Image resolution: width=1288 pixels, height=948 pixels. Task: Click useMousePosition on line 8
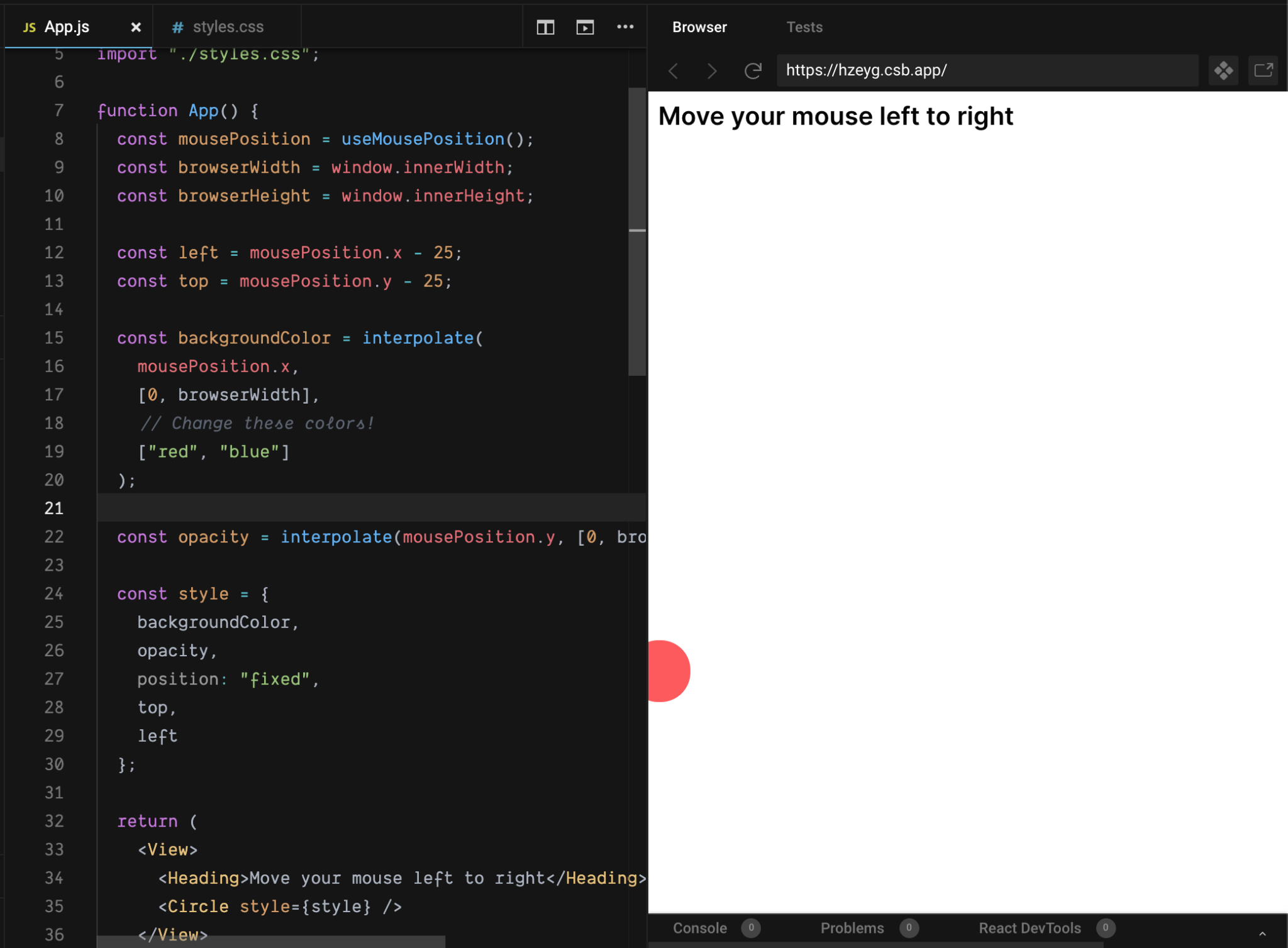coord(423,139)
